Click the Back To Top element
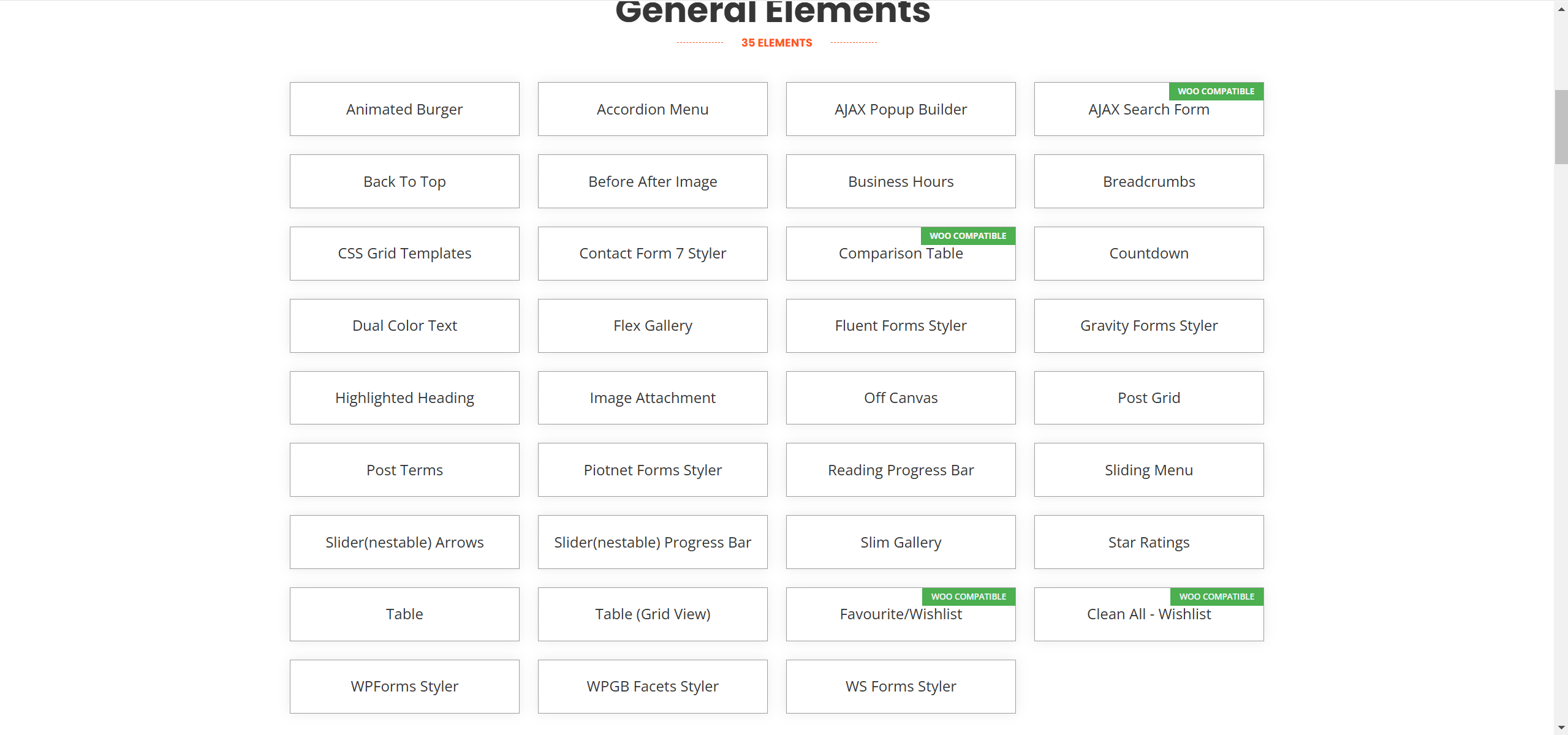Screen dimensions: 1568x735 point(404,181)
